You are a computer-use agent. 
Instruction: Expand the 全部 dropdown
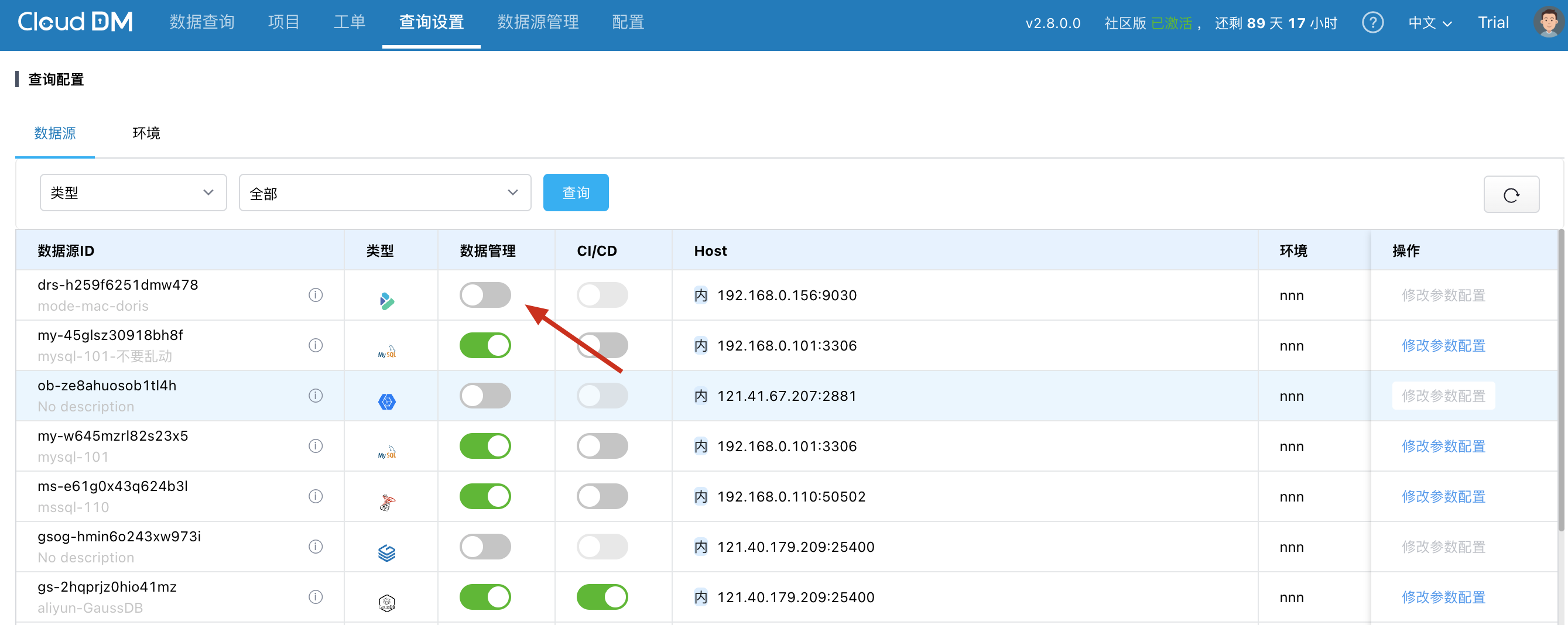385,193
